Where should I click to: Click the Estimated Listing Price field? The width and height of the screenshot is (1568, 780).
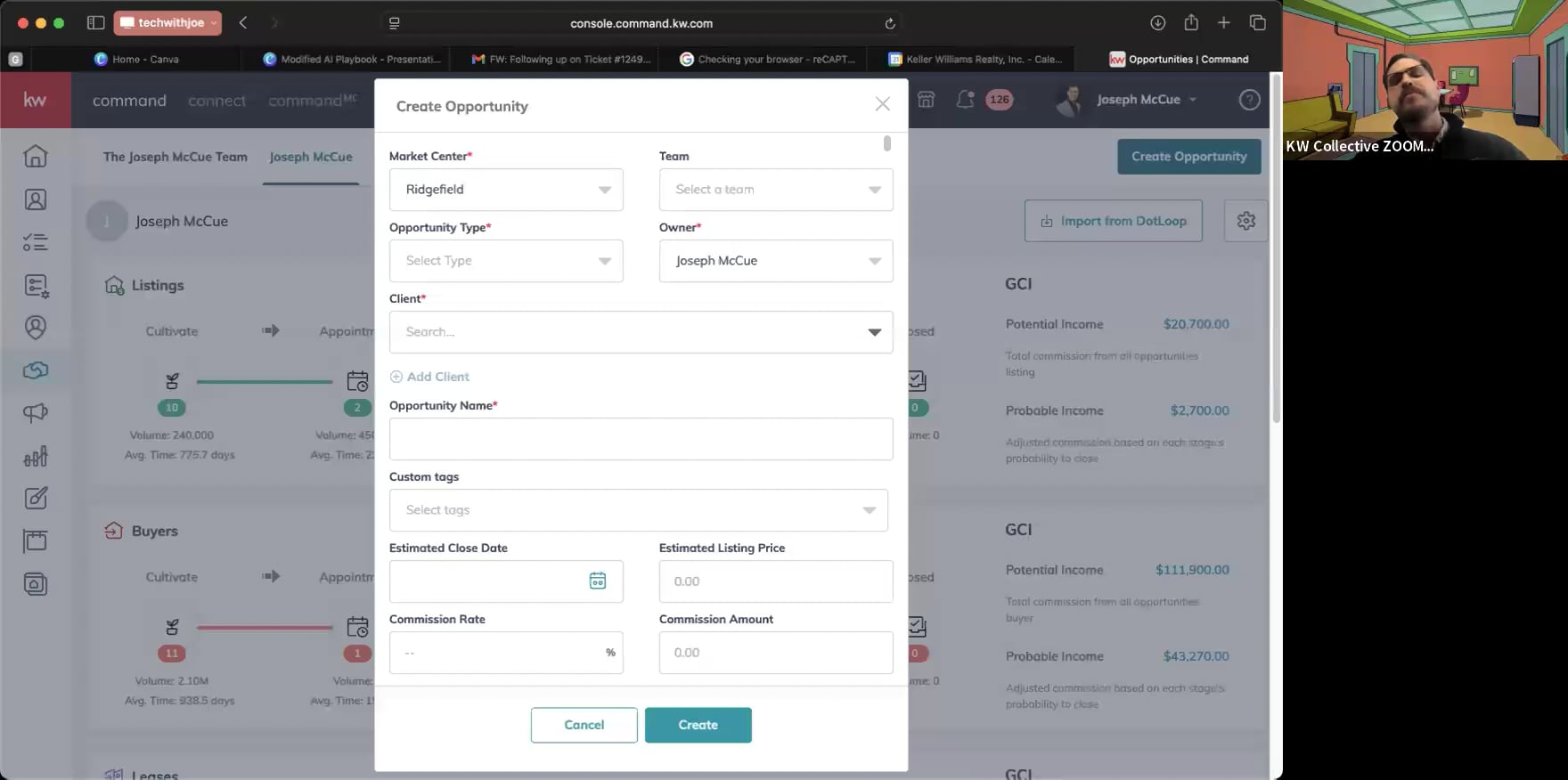(776, 581)
